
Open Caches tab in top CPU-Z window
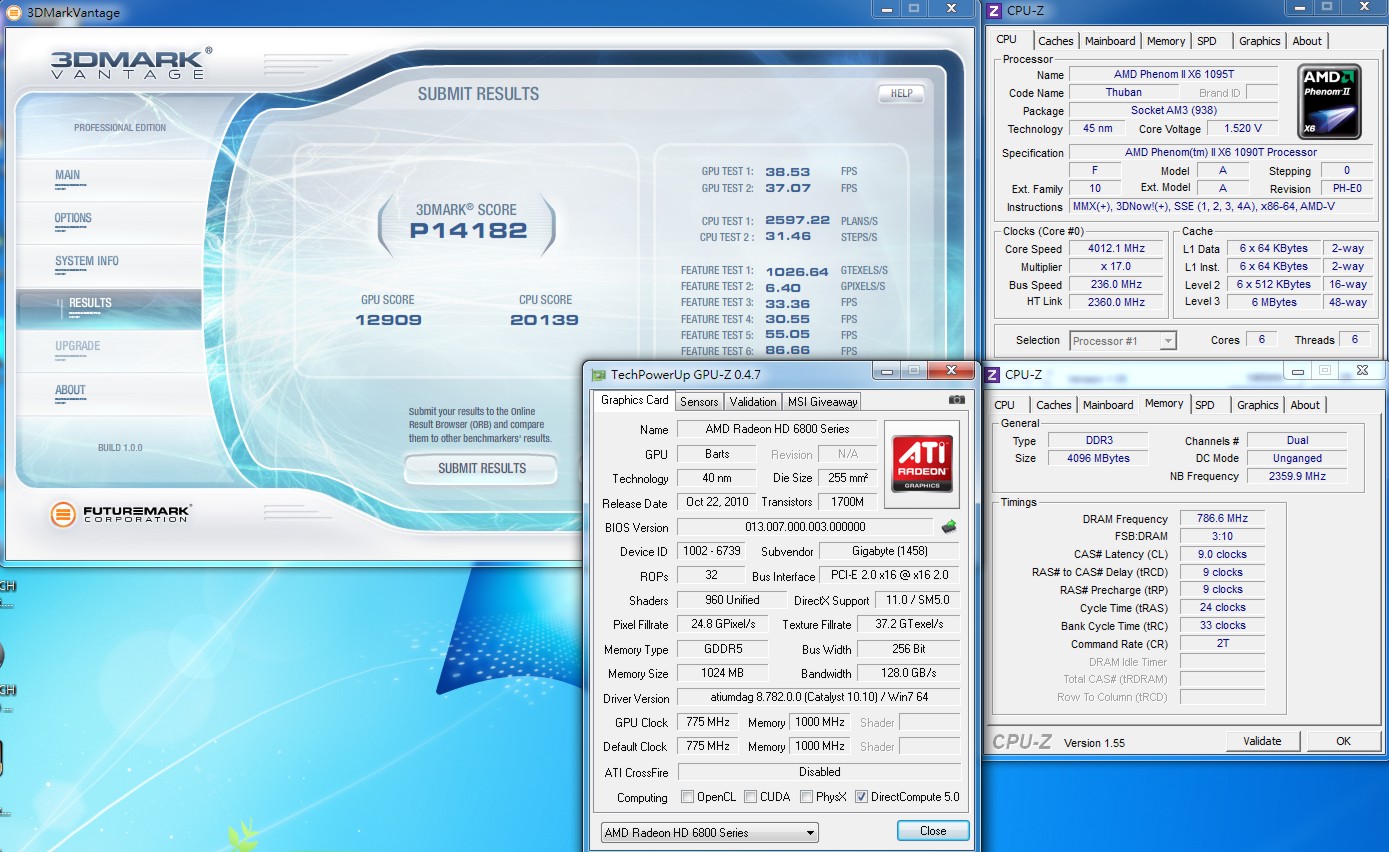(x=1055, y=41)
